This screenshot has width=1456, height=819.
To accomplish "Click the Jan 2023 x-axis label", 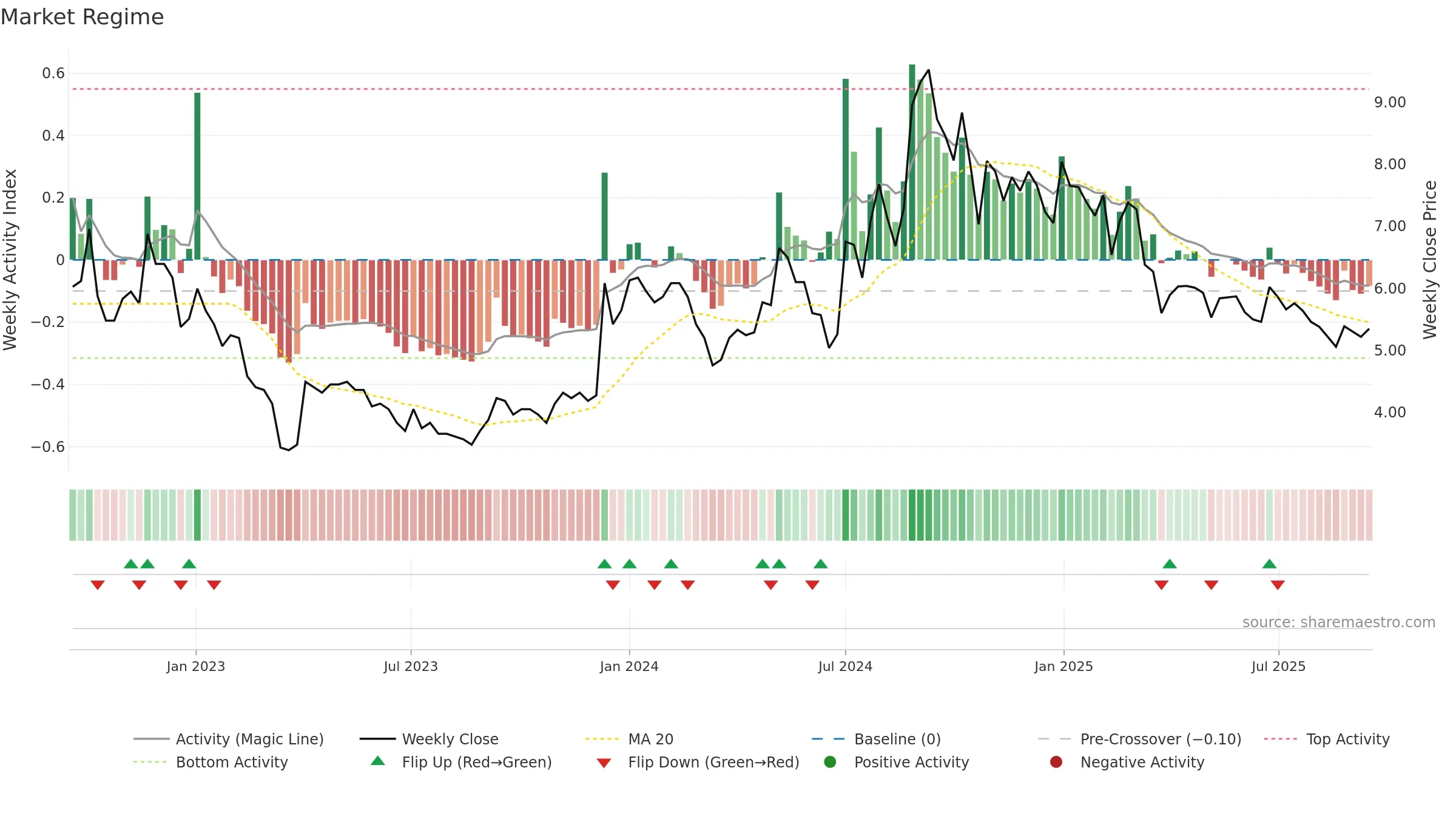I will [x=196, y=666].
